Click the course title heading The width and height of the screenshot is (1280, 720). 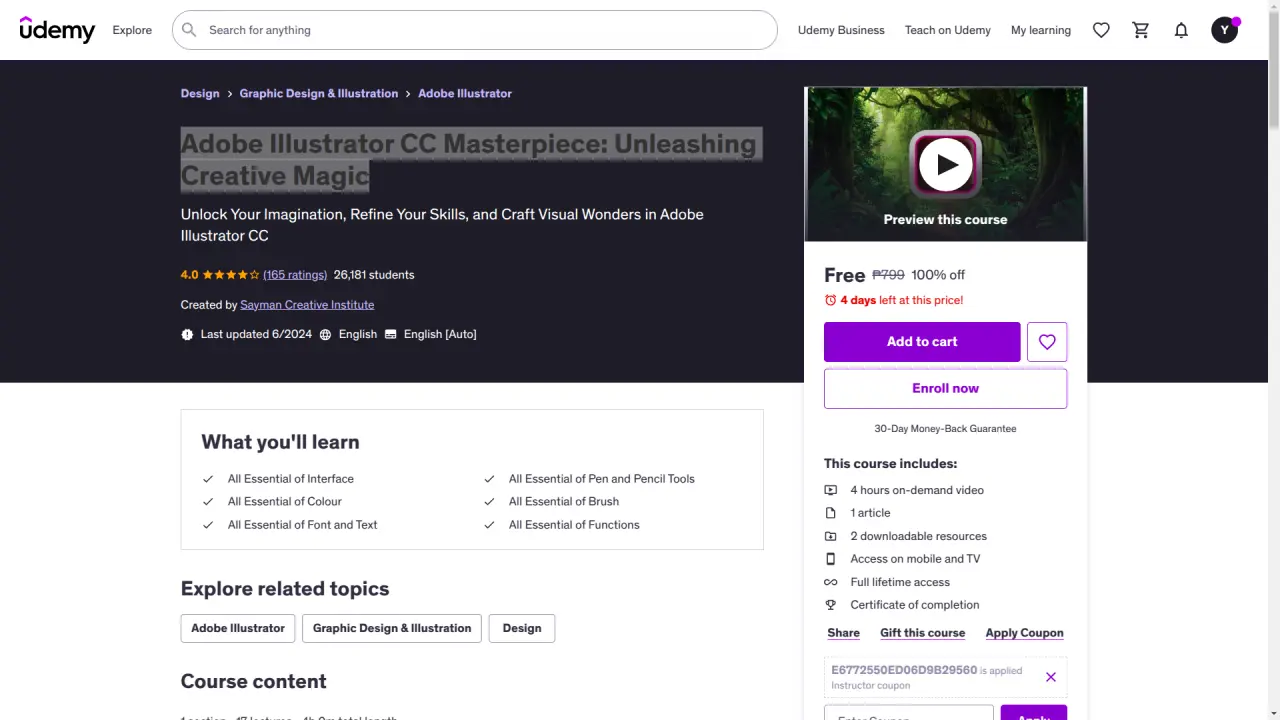(469, 160)
